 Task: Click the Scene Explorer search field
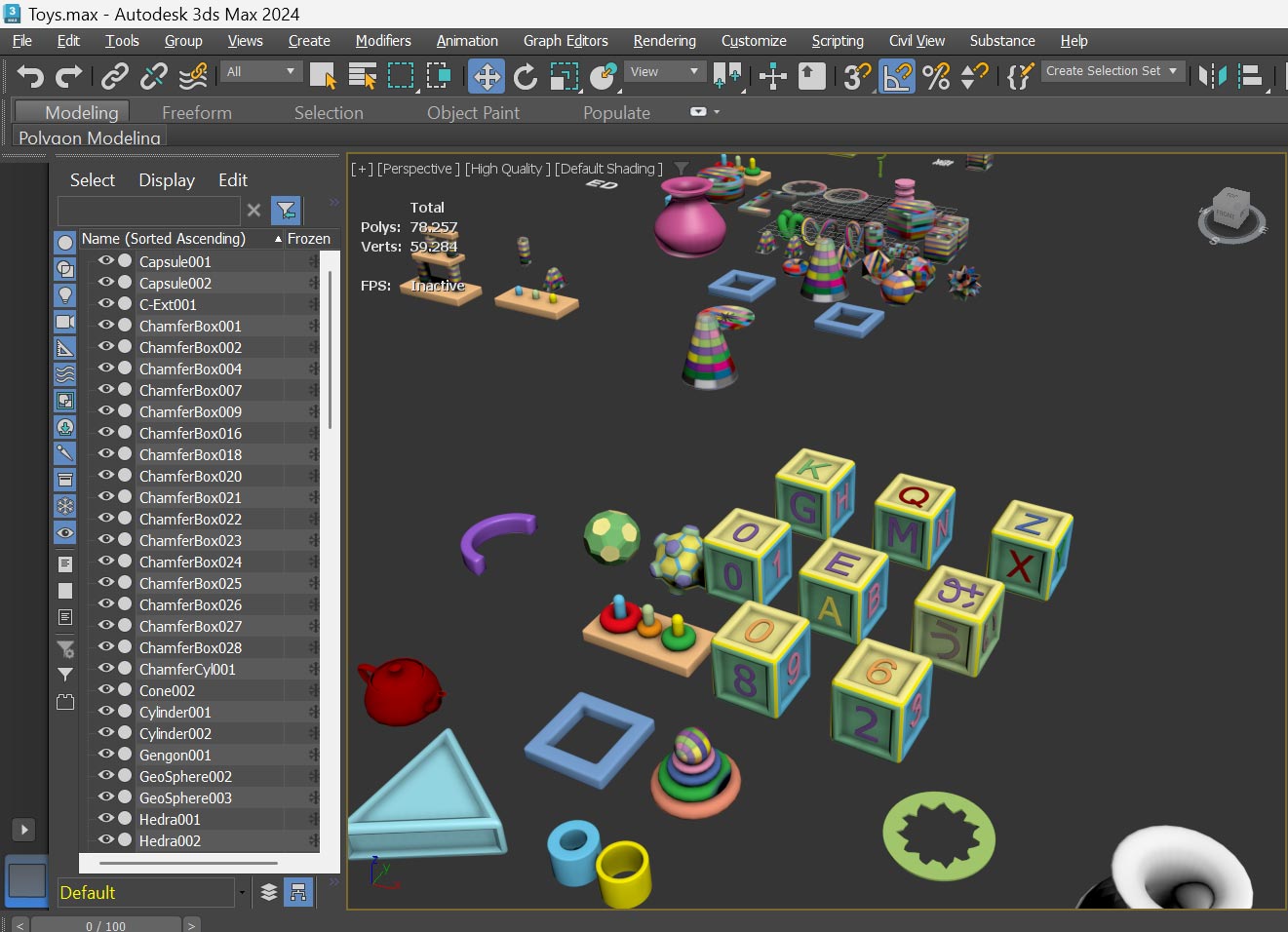(x=148, y=211)
